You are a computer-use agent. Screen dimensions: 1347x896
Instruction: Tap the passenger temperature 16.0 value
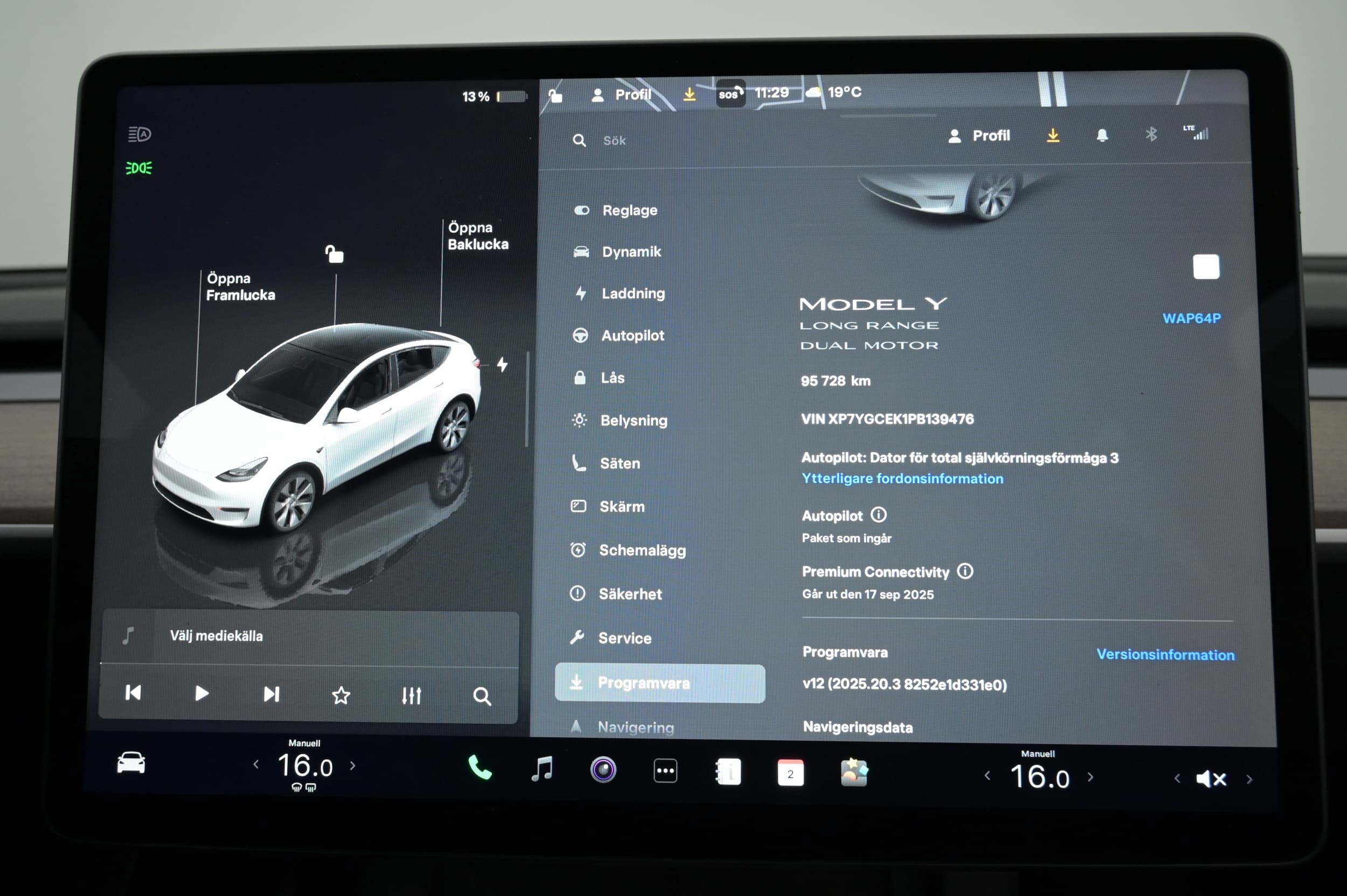coord(1039,776)
